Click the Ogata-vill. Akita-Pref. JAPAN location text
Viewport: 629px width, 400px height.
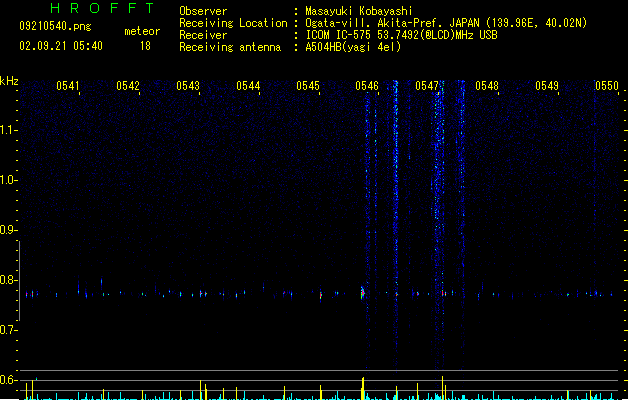click(446, 23)
